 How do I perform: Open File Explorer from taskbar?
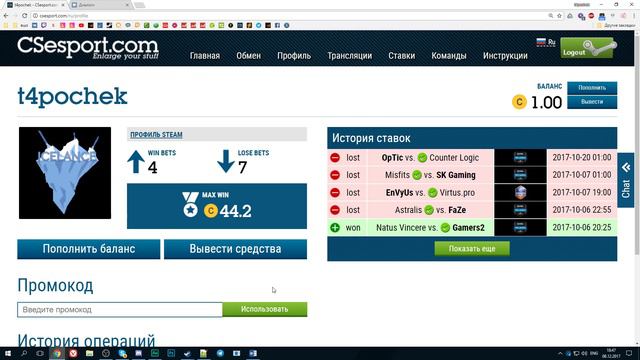click(x=89, y=353)
